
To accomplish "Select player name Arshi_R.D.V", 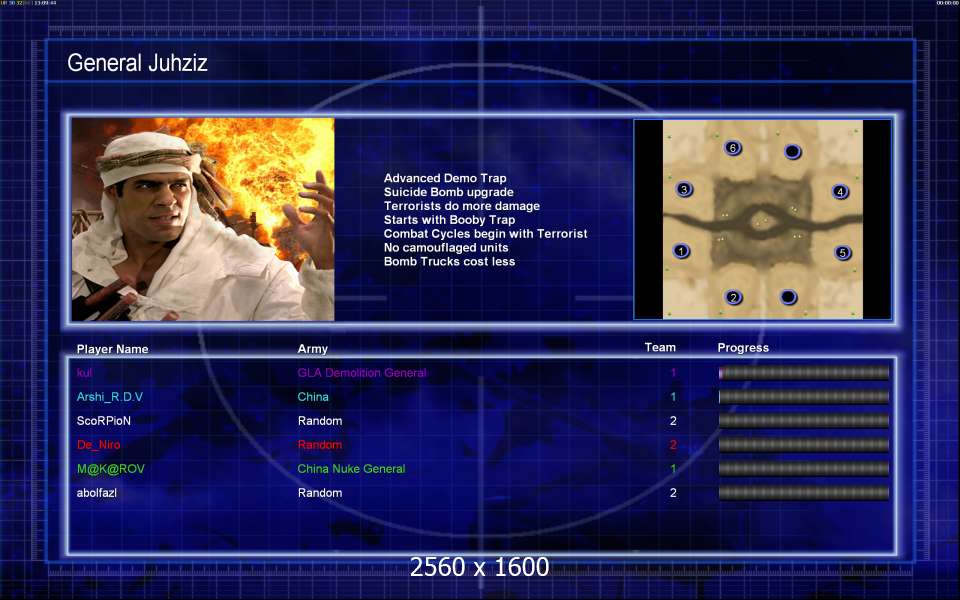I will point(110,397).
